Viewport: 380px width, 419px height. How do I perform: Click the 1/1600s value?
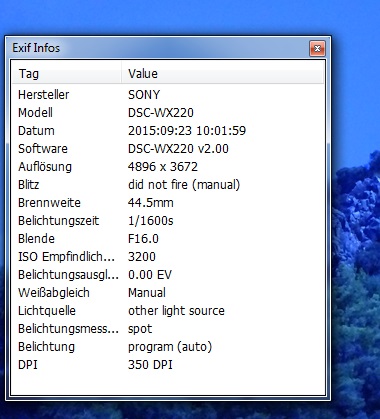[x=151, y=221]
